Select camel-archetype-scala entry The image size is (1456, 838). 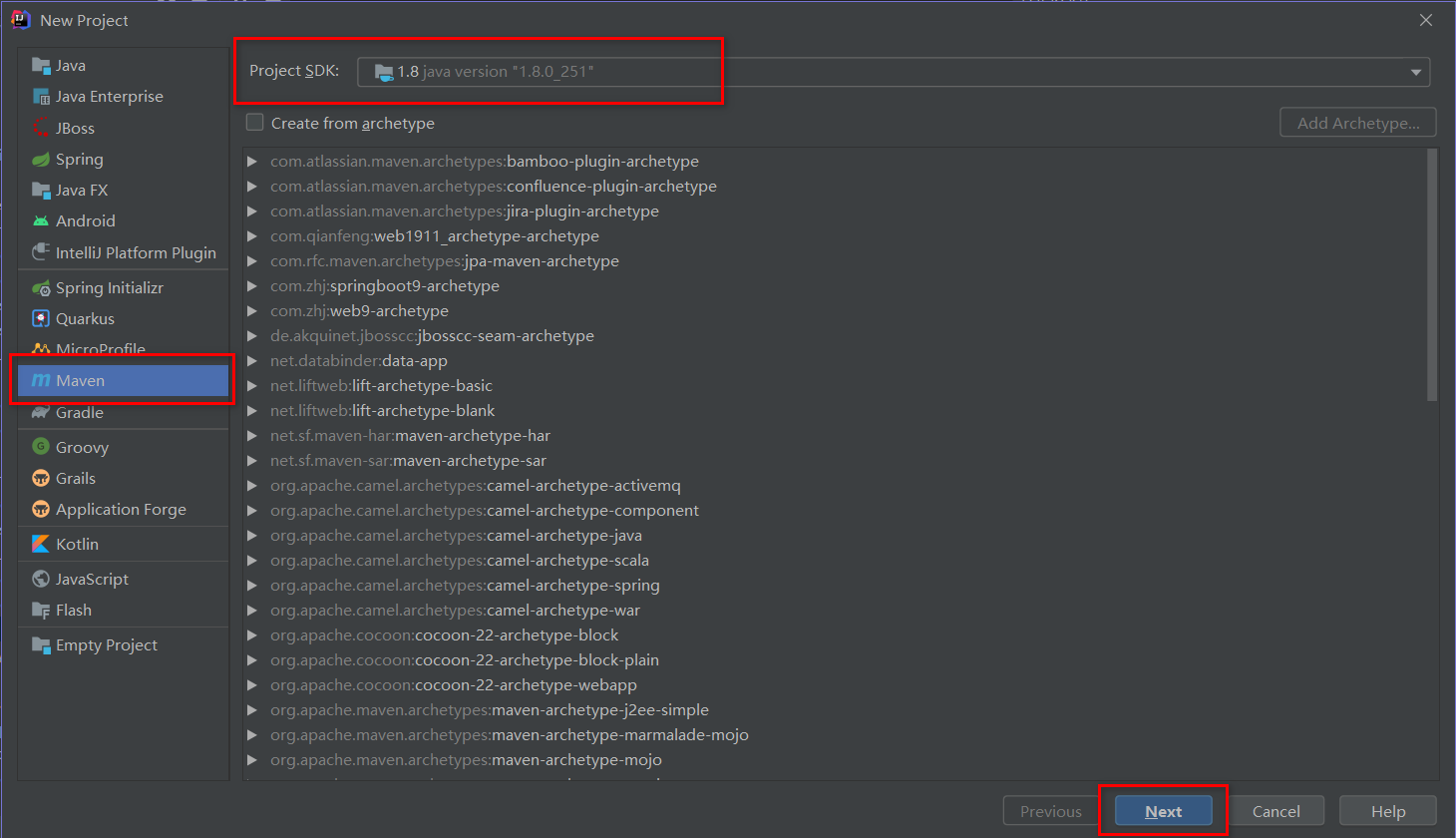pos(460,561)
